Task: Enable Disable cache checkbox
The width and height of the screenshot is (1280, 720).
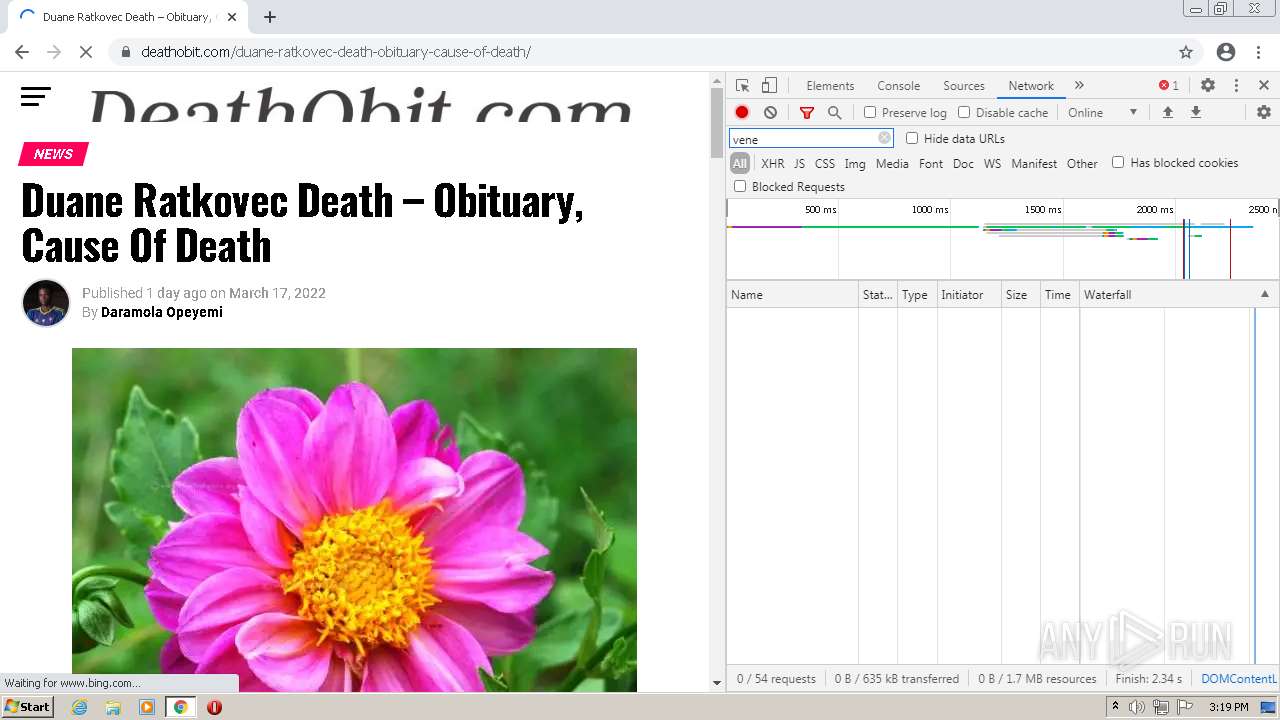Action: tap(964, 113)
